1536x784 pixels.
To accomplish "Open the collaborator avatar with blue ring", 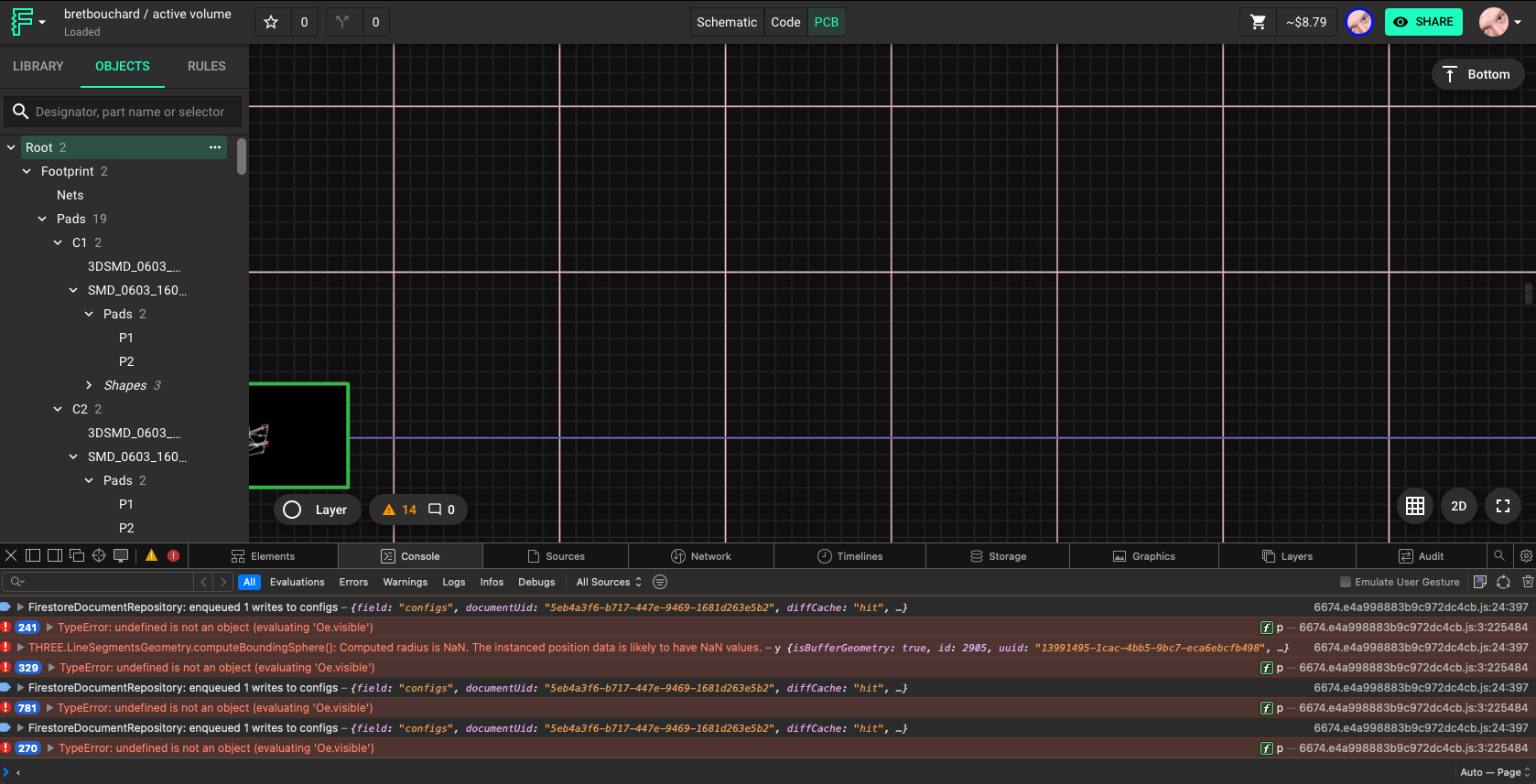I will pyautogui.click(x=1359, y=22).
